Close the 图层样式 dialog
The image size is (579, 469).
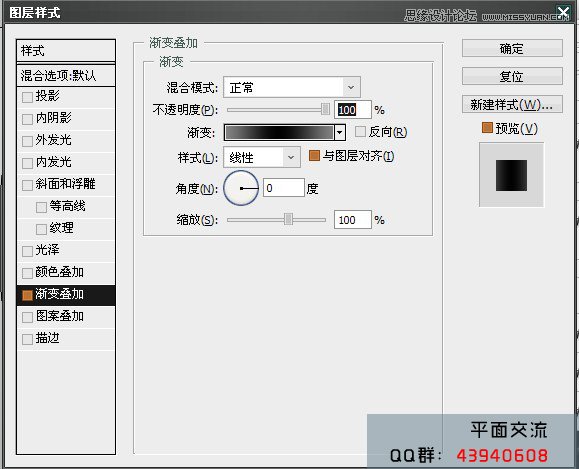point(563,12)
